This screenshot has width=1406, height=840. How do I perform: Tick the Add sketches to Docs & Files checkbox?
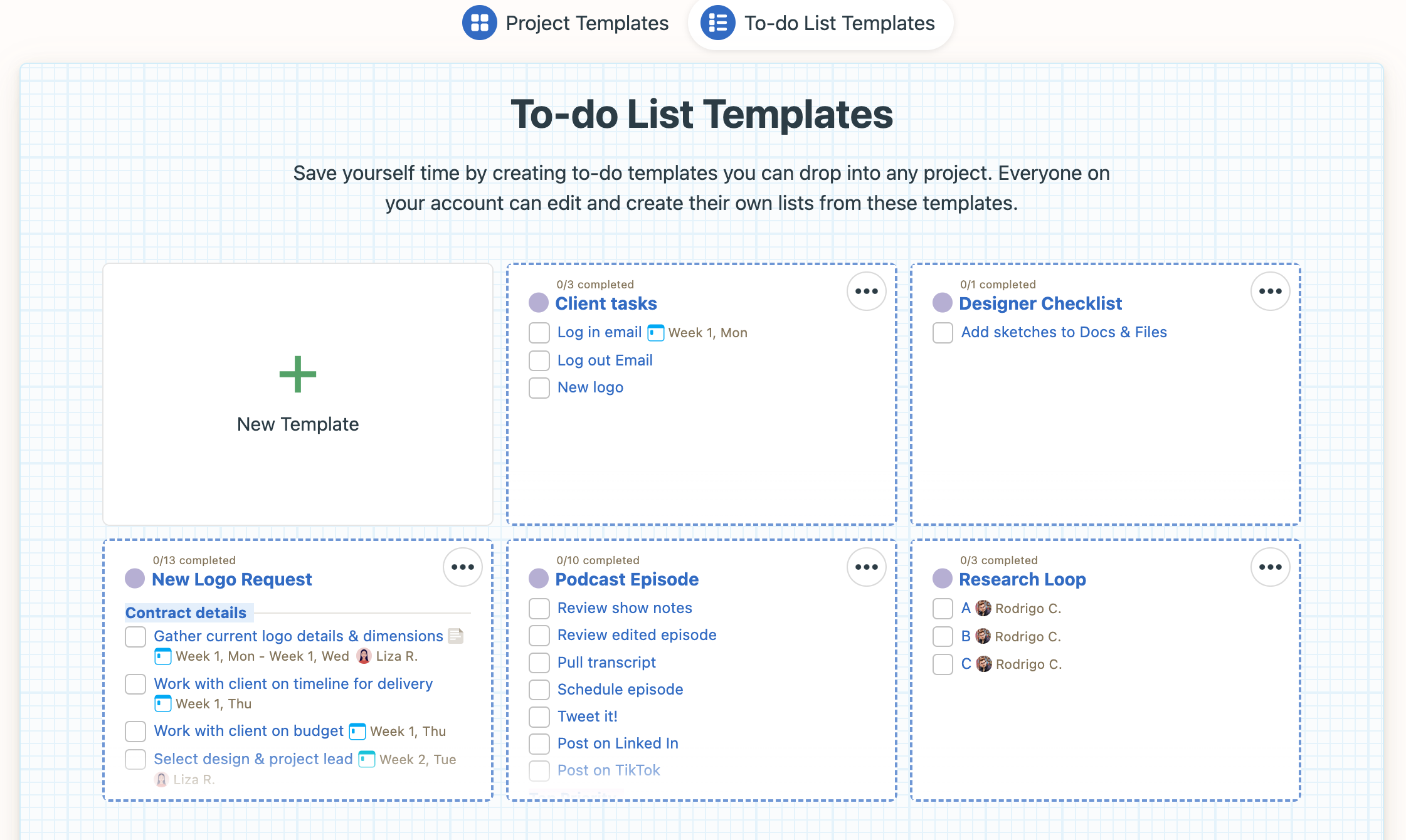point(942,332)
